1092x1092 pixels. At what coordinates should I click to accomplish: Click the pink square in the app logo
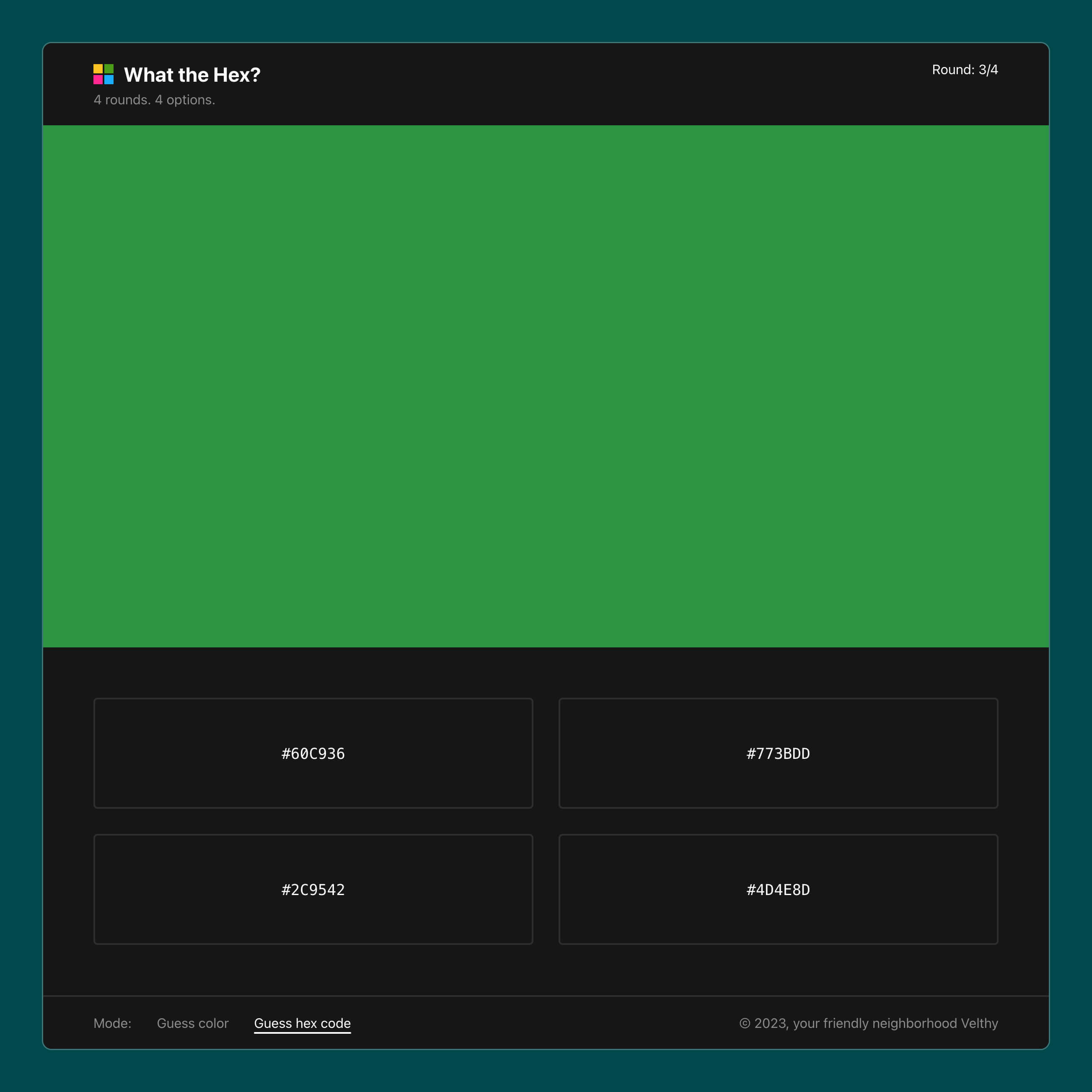98,80
